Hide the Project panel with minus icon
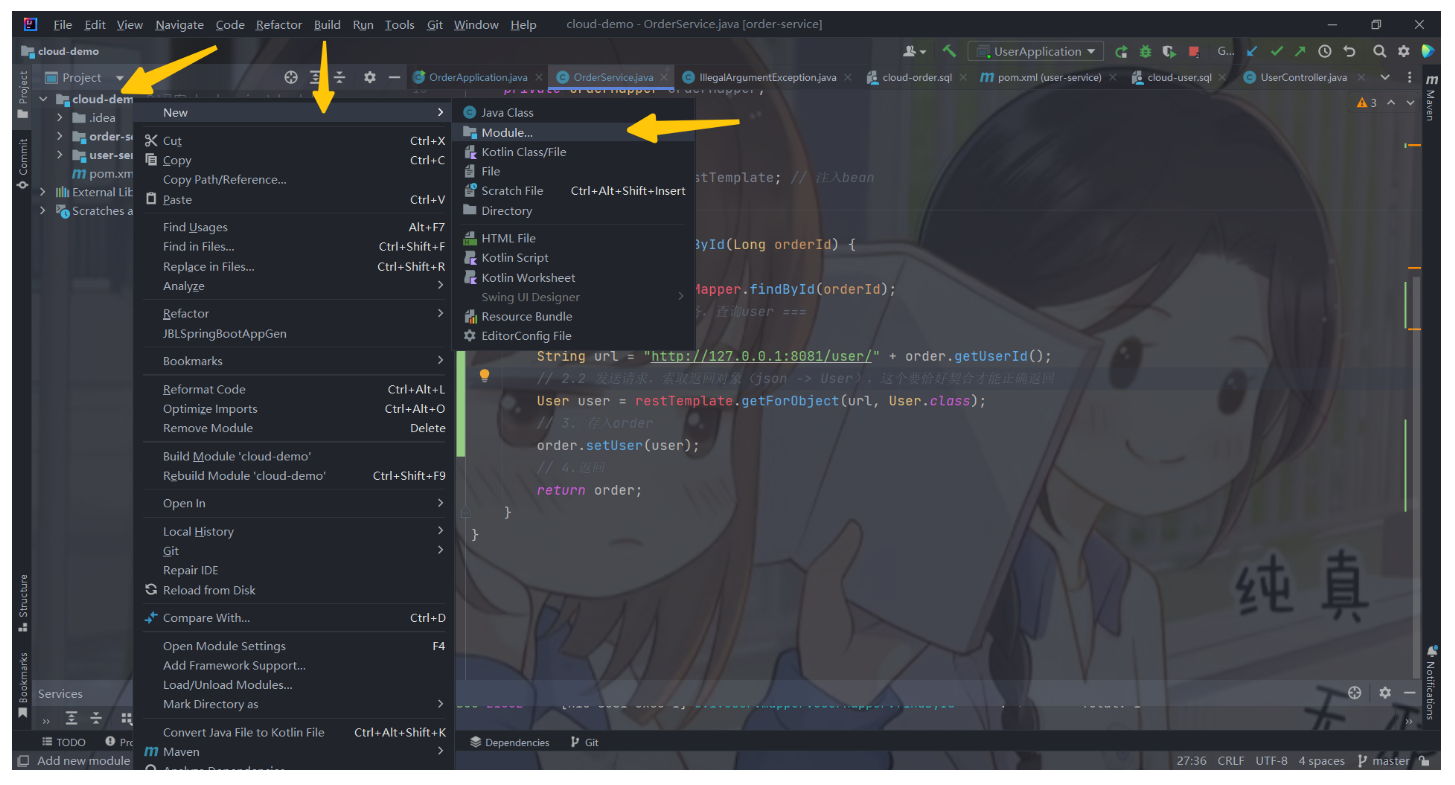The height and width of the screenshot is (785, 1455). 394,77
